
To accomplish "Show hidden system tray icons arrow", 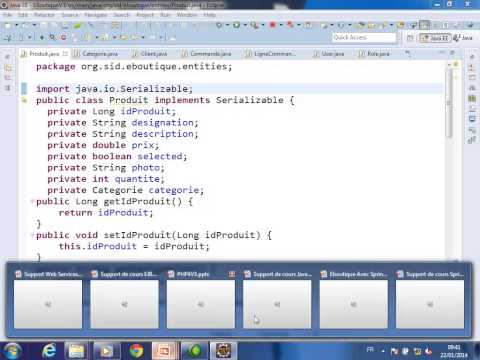I will click(383, 351).
